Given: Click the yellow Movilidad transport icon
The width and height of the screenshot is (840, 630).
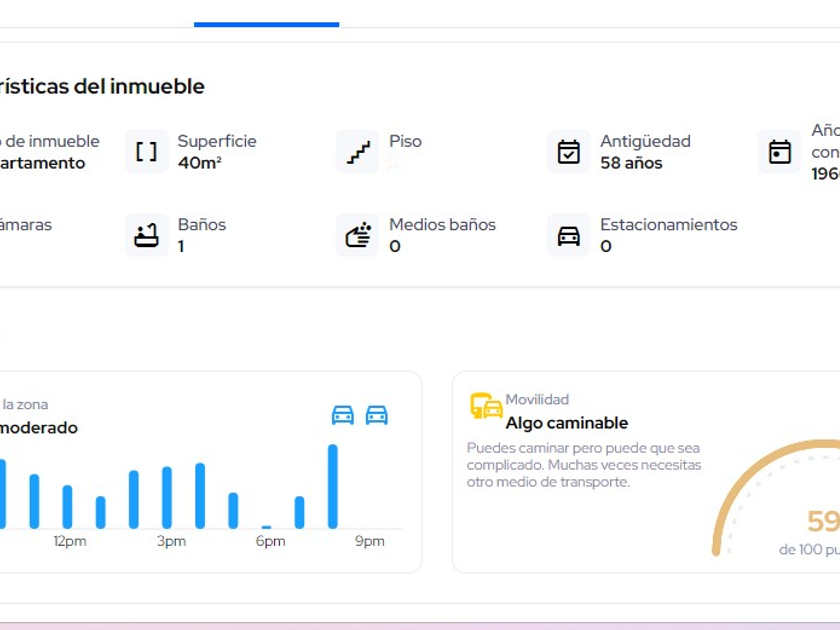Looking at the screenshot, I should (486, 406).
